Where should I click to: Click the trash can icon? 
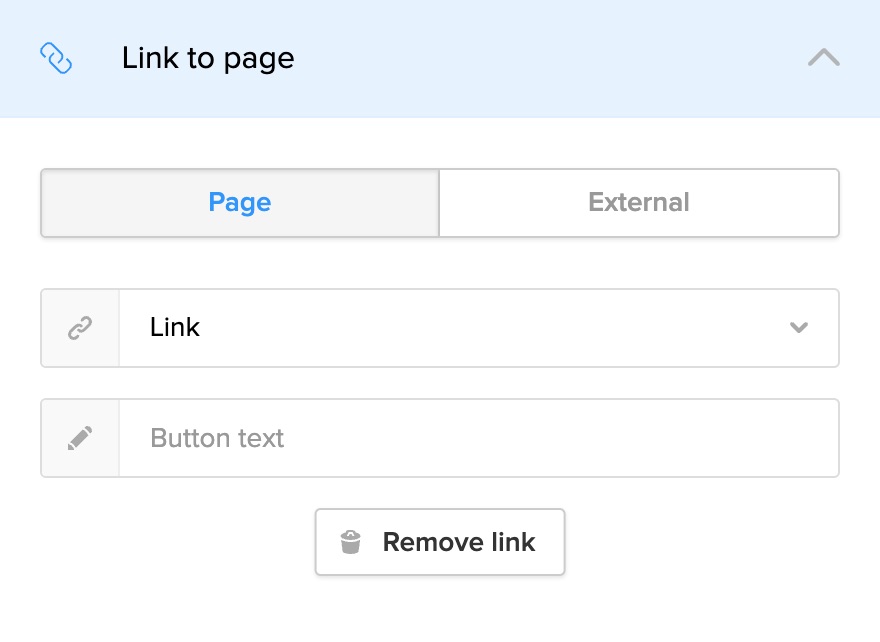click(x=350, y=543)
